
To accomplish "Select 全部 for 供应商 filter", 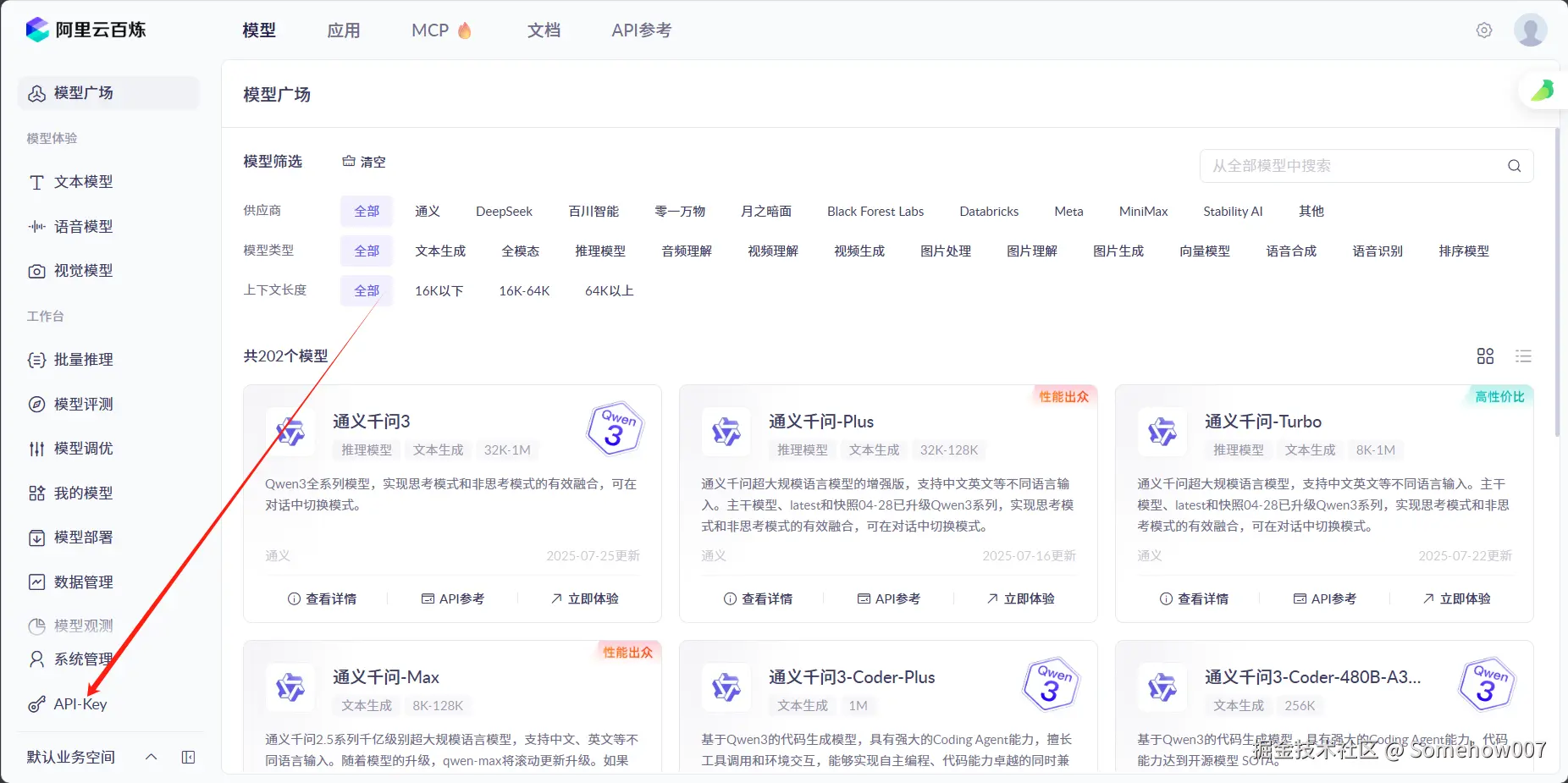I will click(367, 211).
